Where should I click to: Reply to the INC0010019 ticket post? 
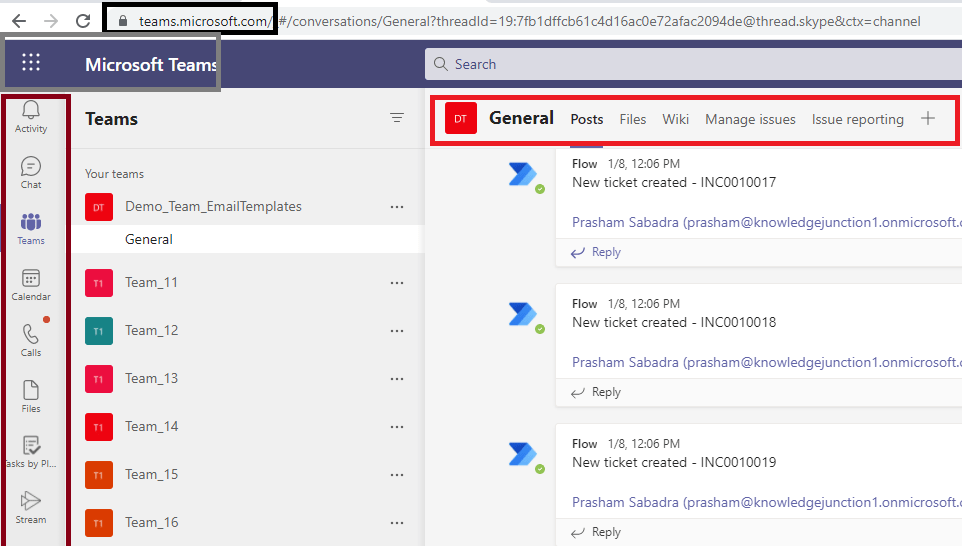[x=596, y=532]
